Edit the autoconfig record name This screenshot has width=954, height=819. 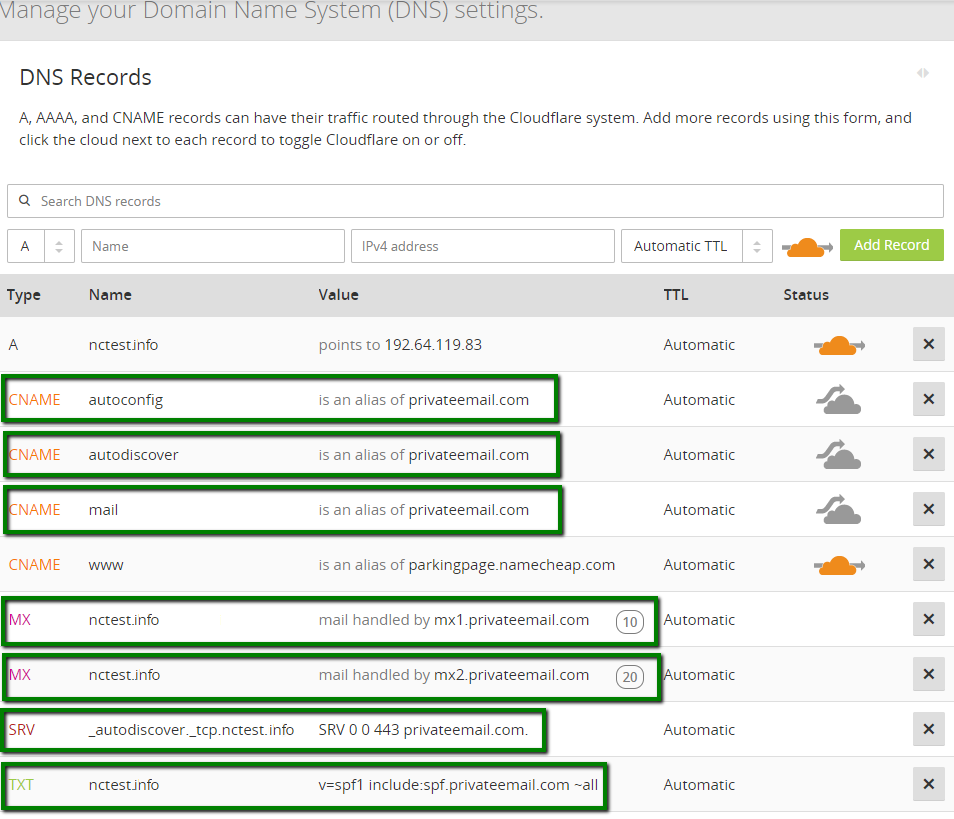[125, 400]
